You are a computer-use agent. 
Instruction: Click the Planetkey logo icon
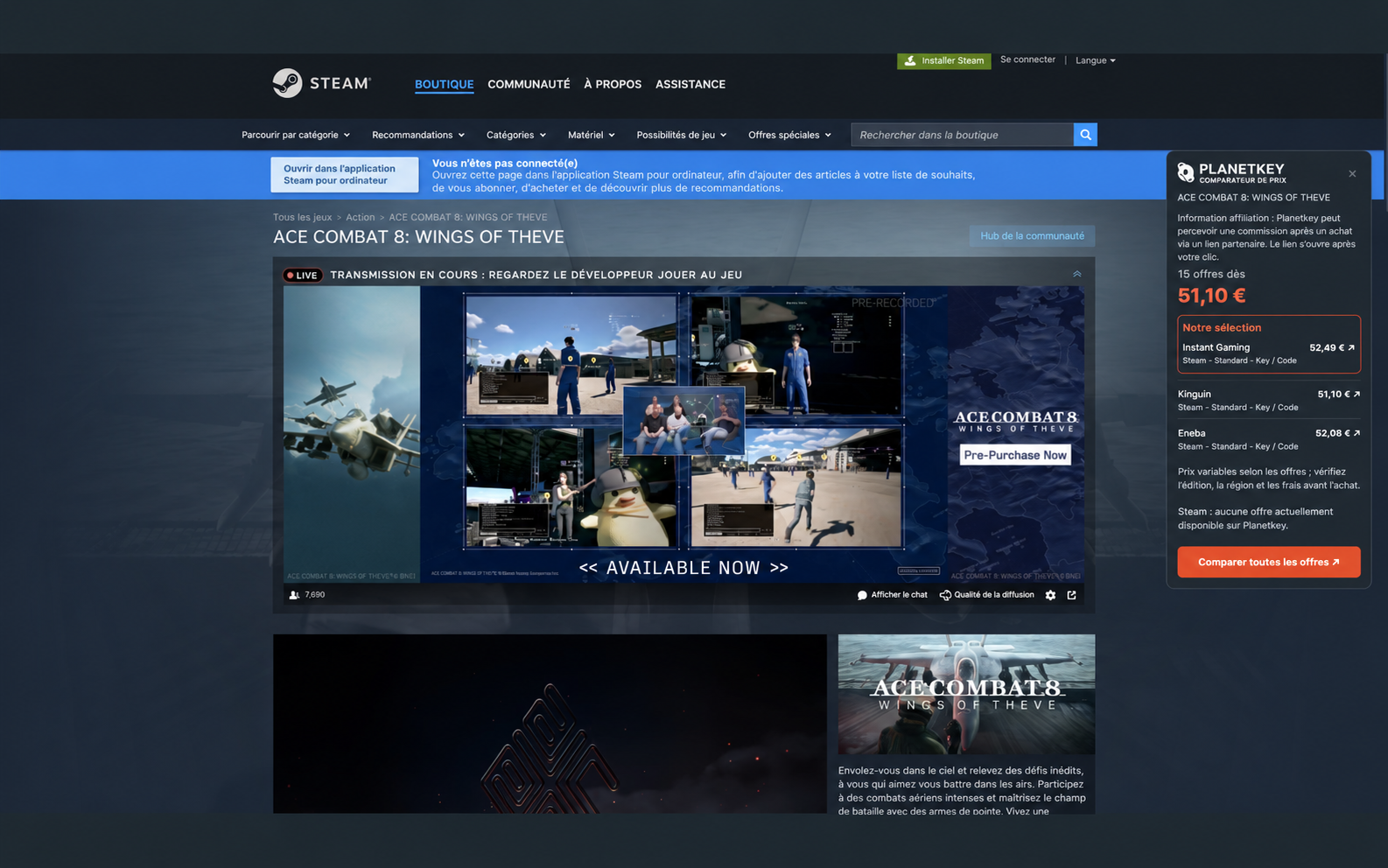click(1186, 172)
